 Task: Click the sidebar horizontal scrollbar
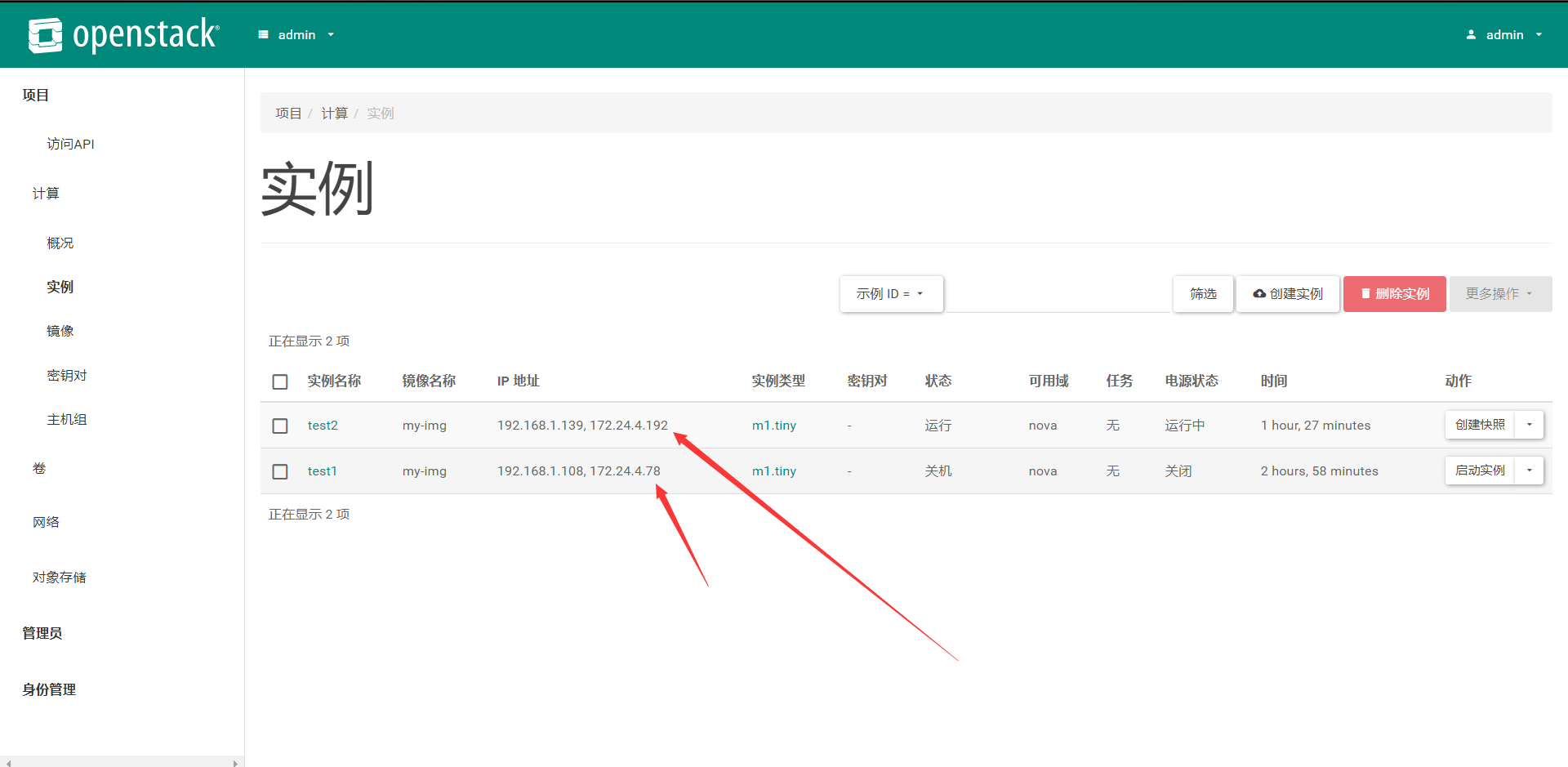(122, 762)
